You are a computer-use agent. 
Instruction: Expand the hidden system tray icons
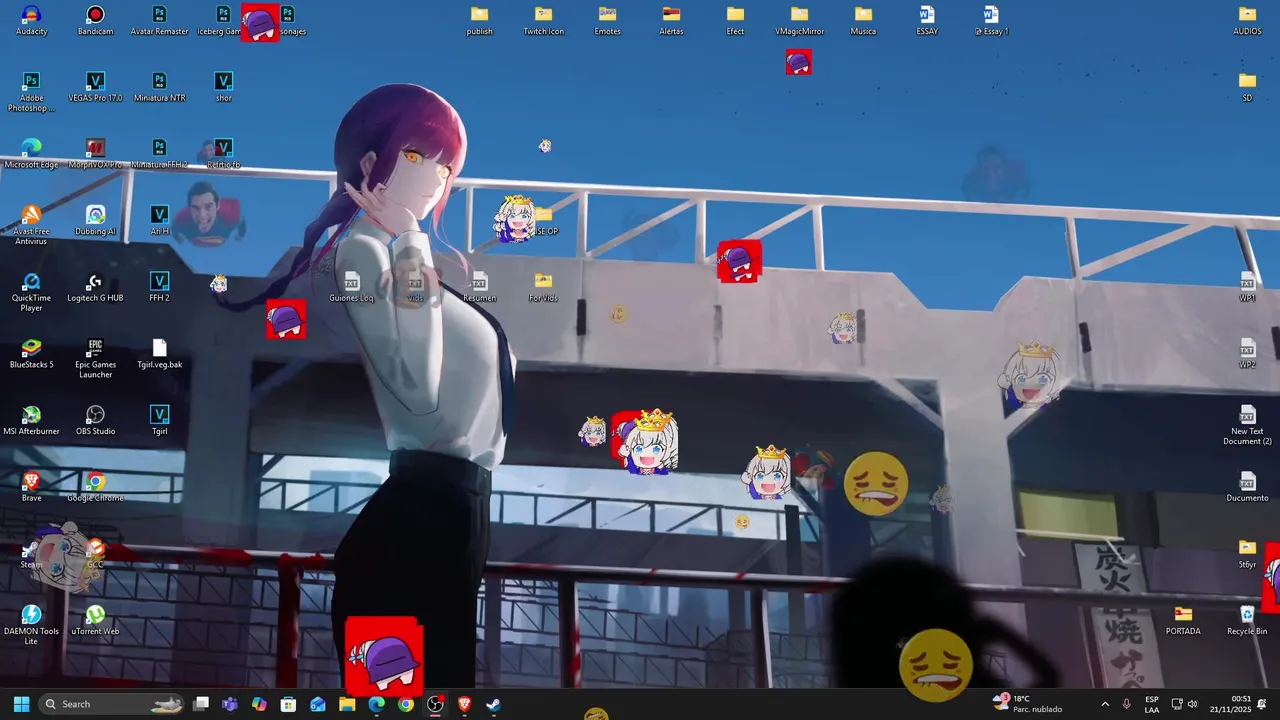pos(1104,704)
